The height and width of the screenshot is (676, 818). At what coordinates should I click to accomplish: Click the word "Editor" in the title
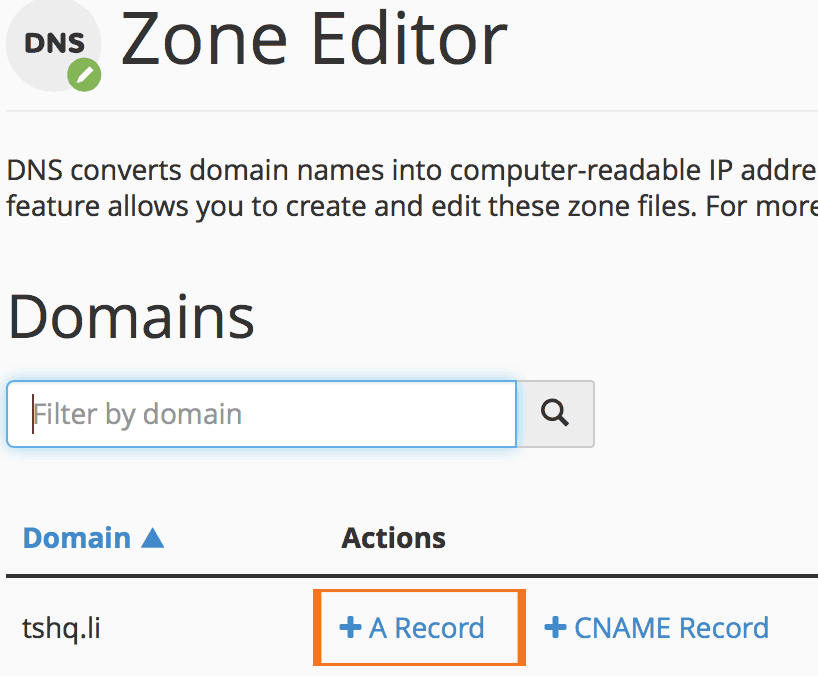tap(410, 40)
